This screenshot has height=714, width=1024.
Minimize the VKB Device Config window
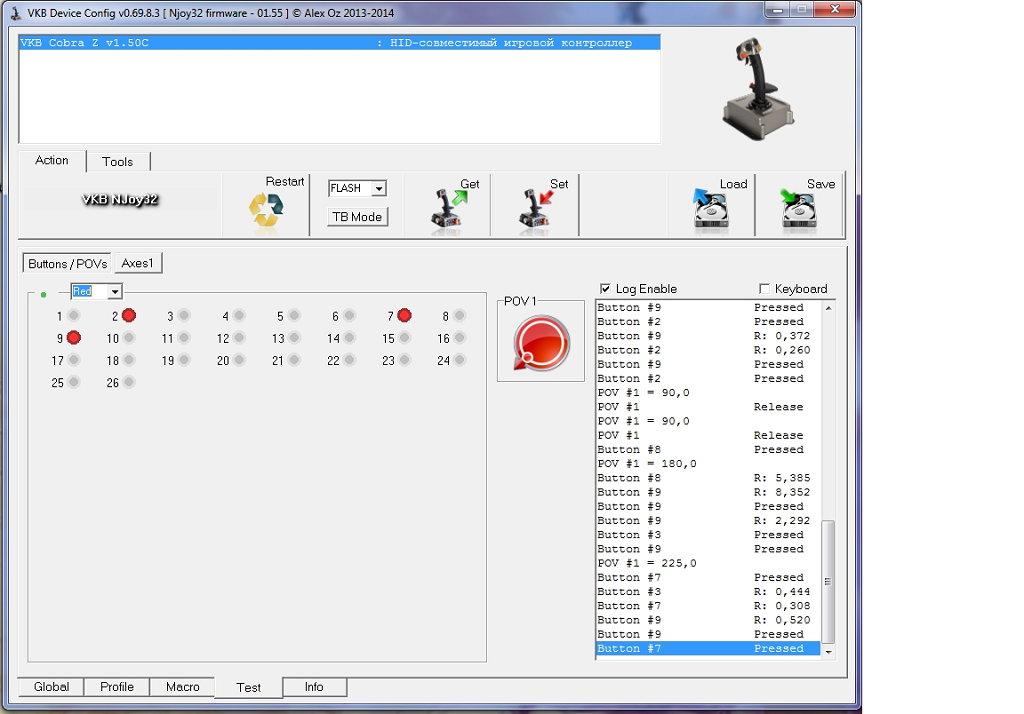click(x=777, y=9)
